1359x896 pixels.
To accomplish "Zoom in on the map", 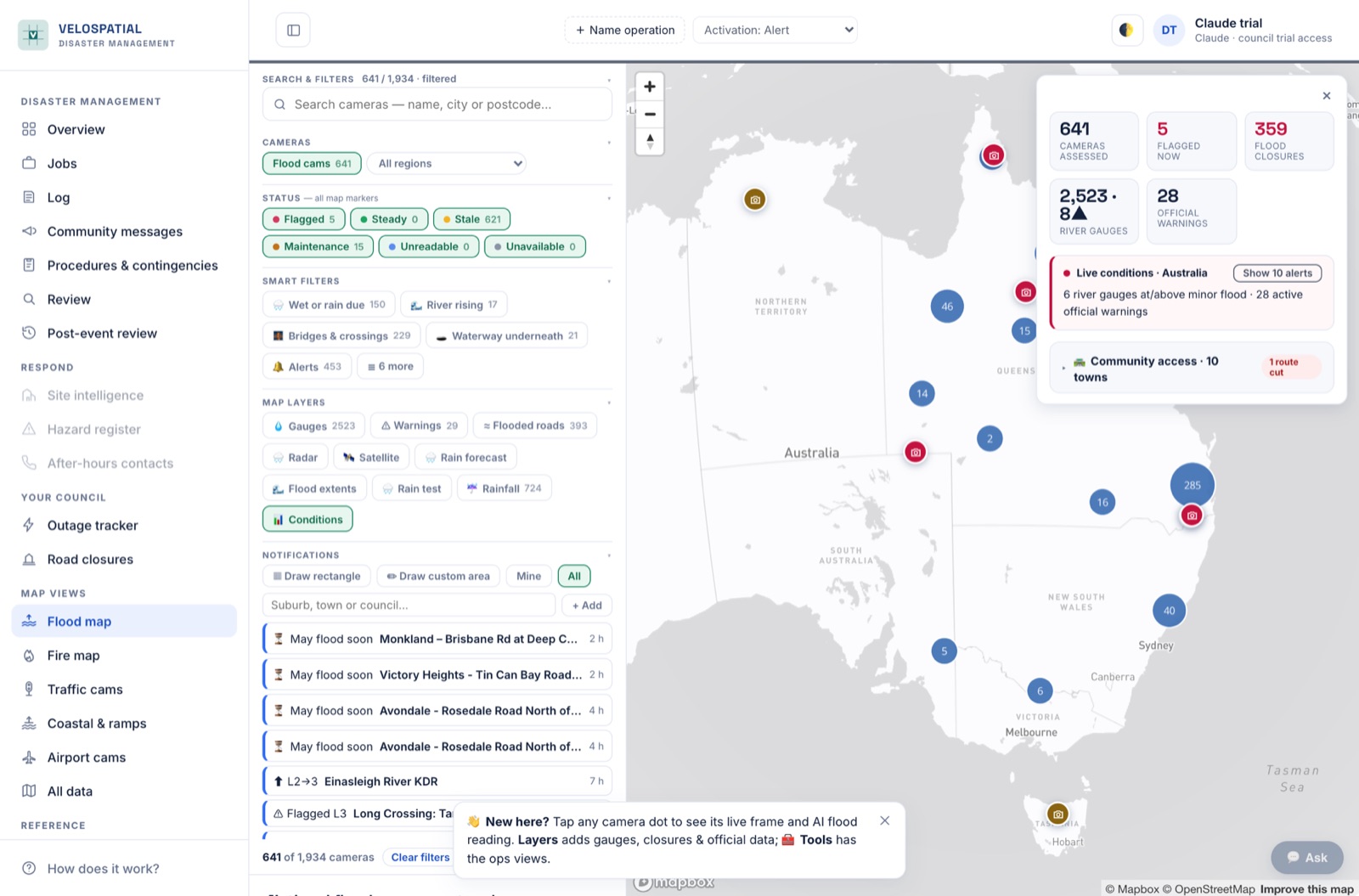I will point(650,87).
